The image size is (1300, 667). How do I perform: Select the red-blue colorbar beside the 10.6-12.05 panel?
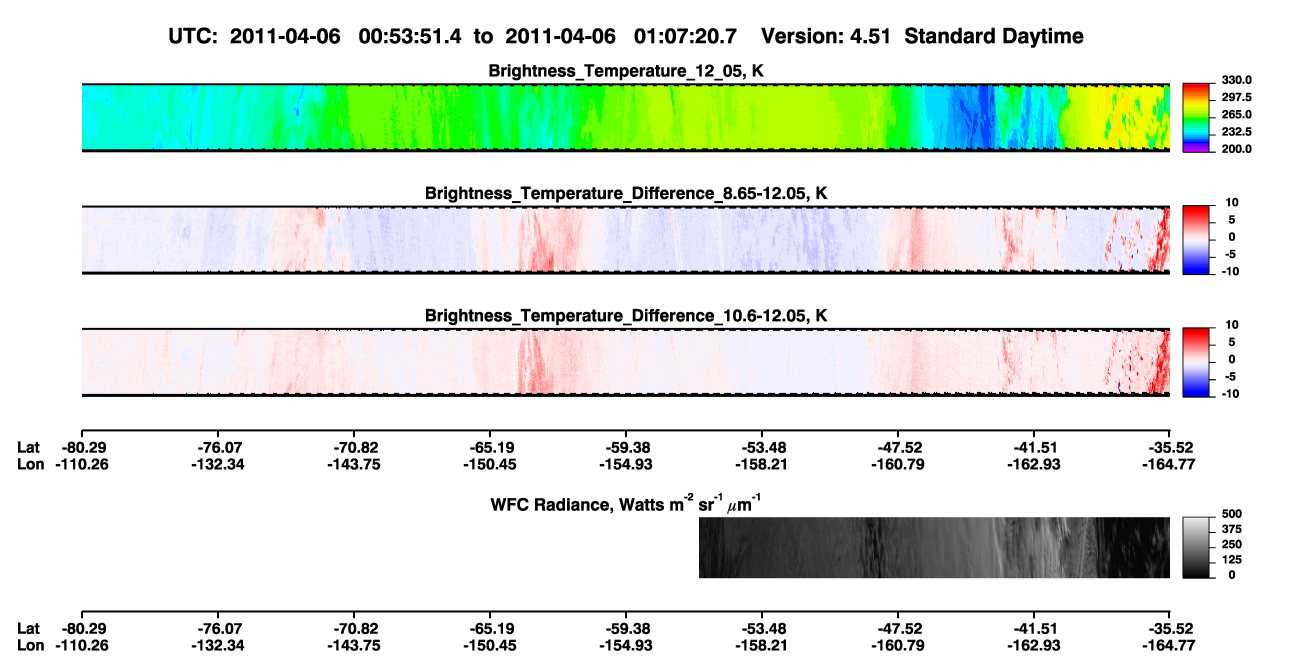pyautogui.click(x=1196, y=362)
